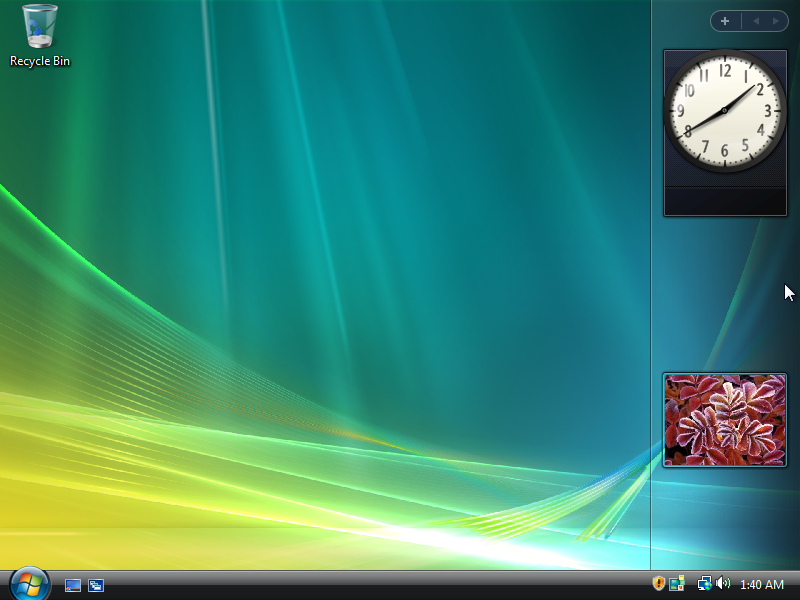Click the analog clock gadget face

pos(725,110)
